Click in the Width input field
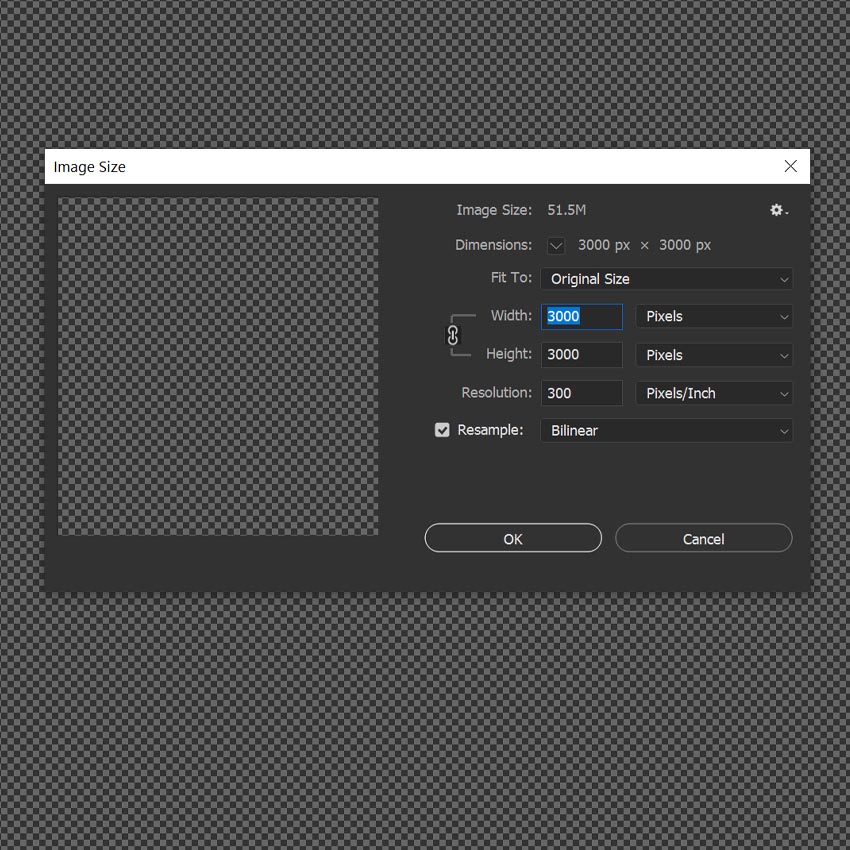The height and width of the screenshot is (850, 850). [582, 317]
